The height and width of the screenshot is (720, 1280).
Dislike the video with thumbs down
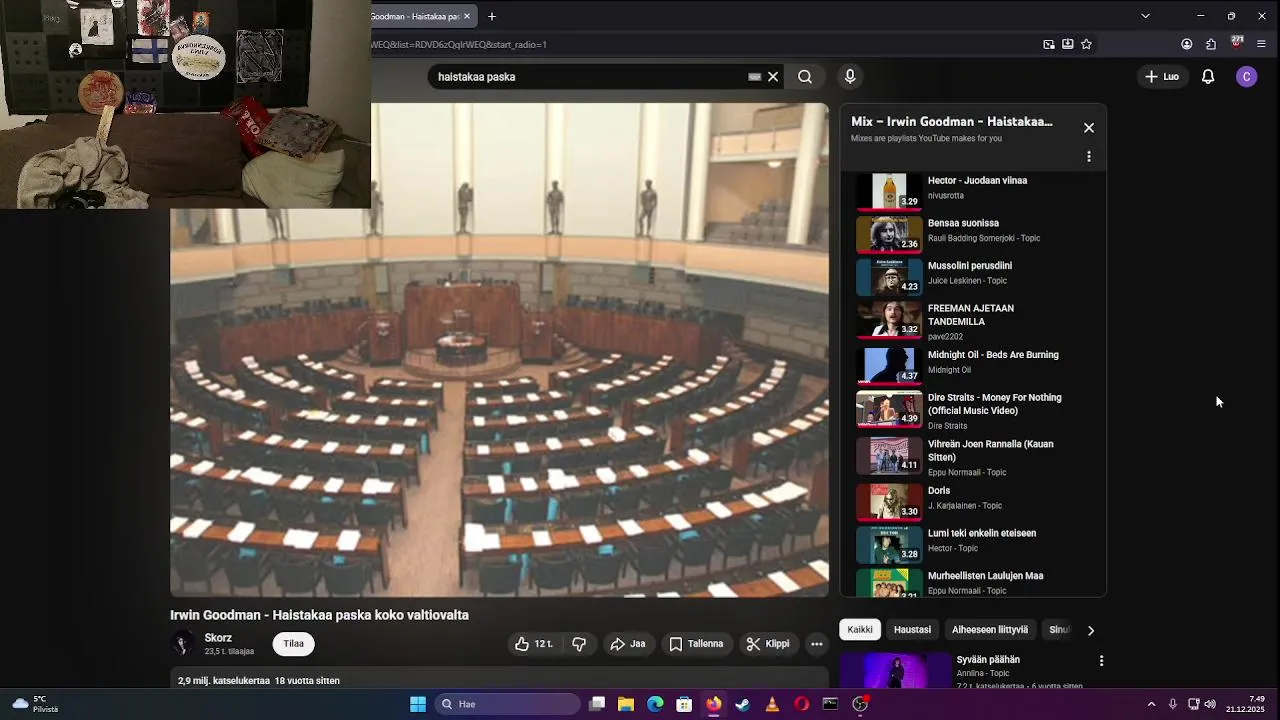(579, 644)
